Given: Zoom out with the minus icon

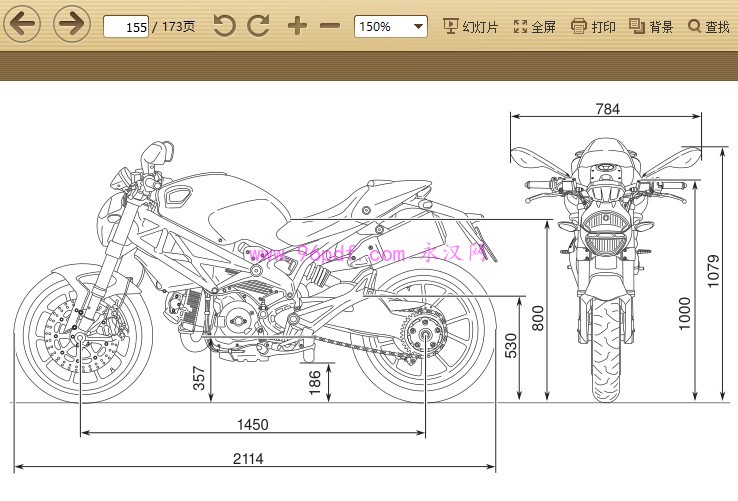Looking at the screenshot, I should click(329, 26).
